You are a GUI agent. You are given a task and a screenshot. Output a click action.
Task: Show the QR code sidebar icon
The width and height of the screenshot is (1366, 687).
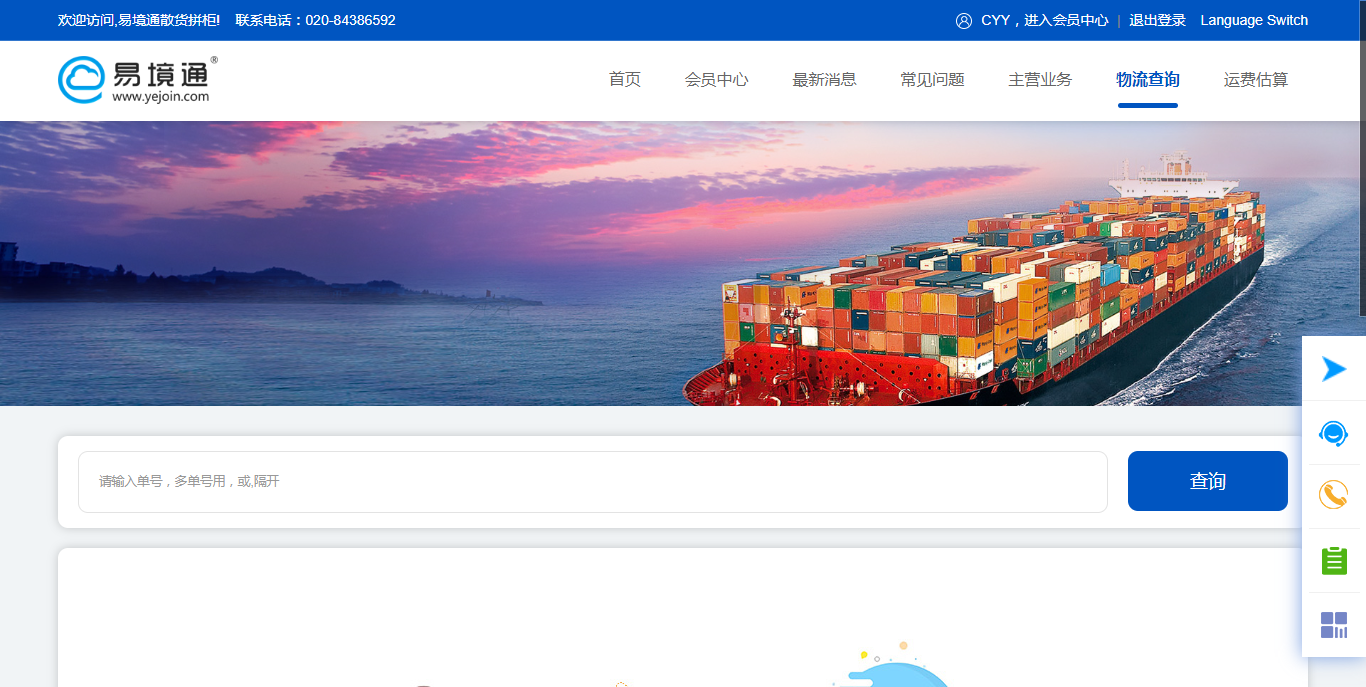[x=1334, y=625]
